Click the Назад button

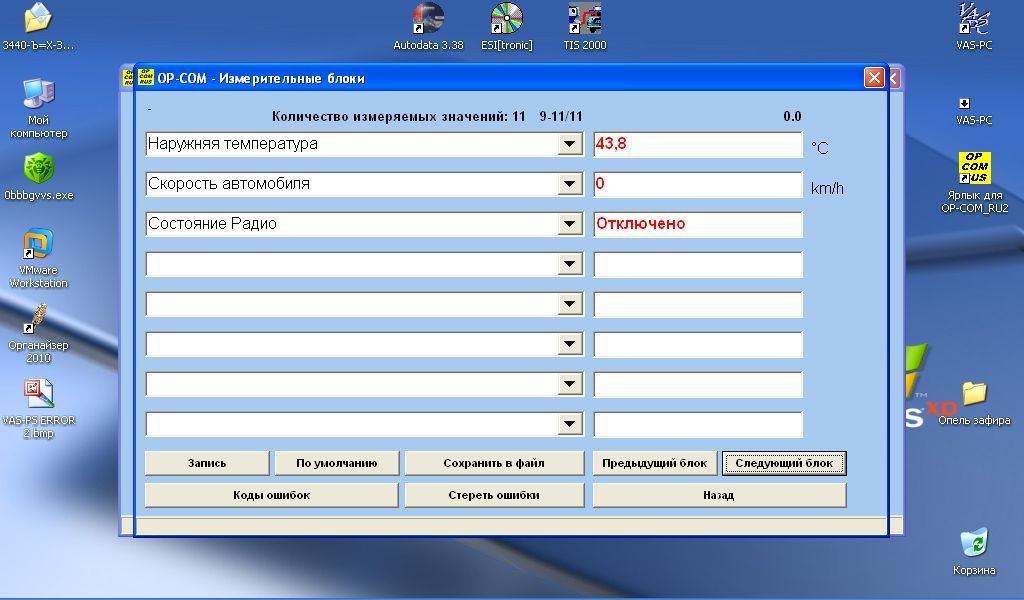pyautogui.click(x=719, y=495)
